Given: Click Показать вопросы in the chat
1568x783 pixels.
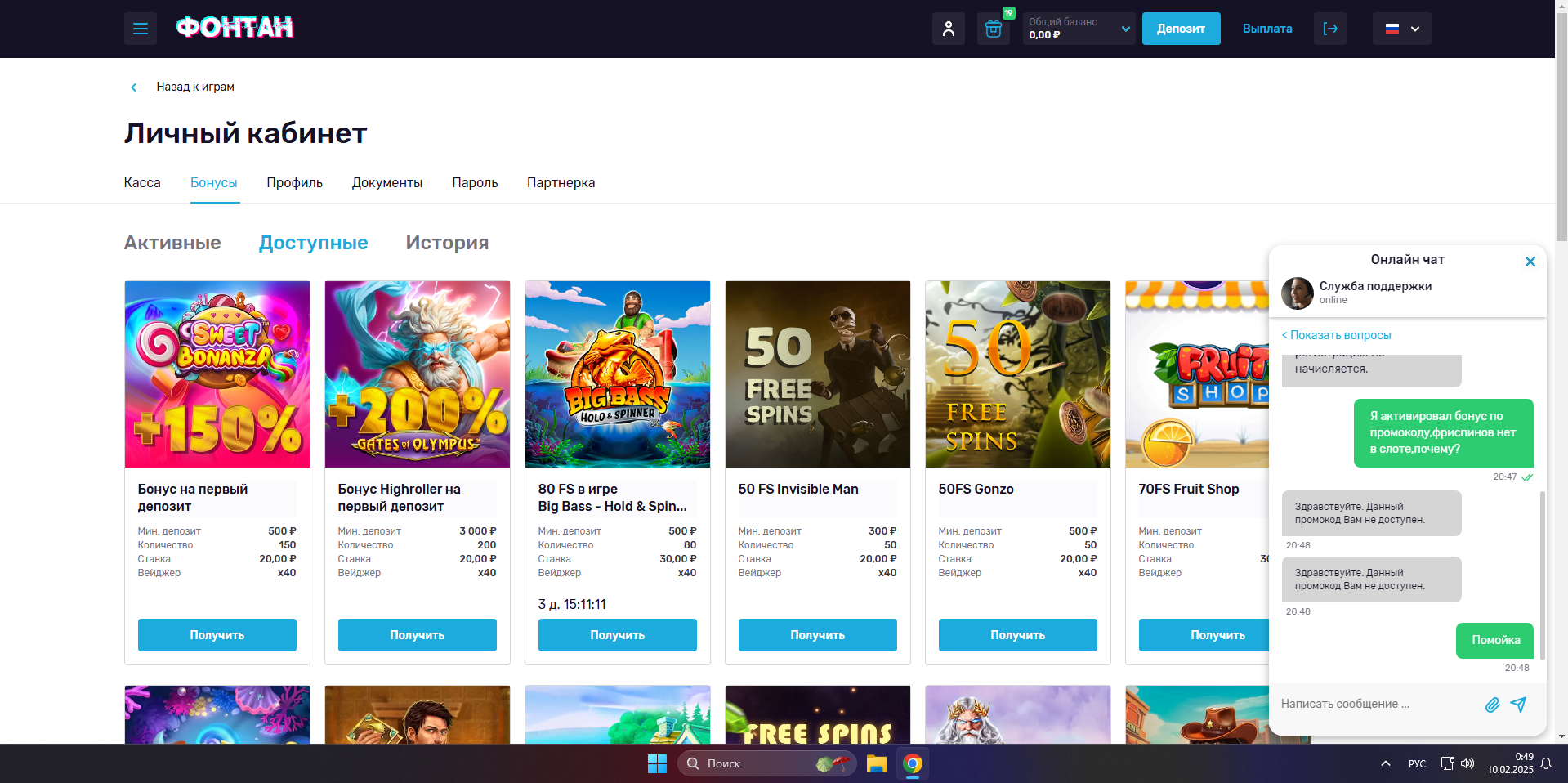Looking at the screenshot, I should [1336, 335].
